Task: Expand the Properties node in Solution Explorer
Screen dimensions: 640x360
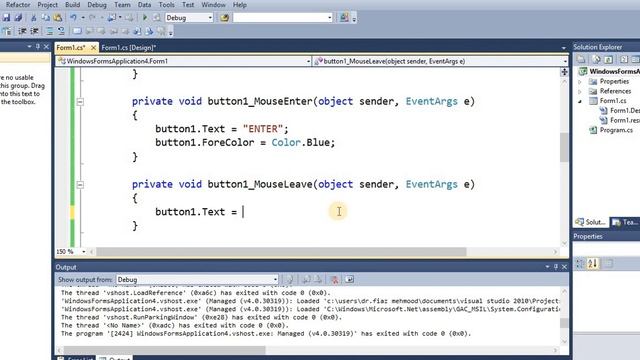Action: (x=580, y=82)
